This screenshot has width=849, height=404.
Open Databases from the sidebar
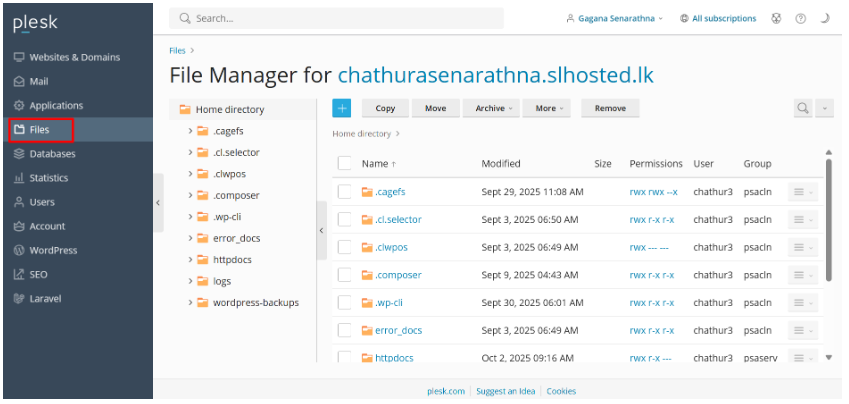[51, 154]
